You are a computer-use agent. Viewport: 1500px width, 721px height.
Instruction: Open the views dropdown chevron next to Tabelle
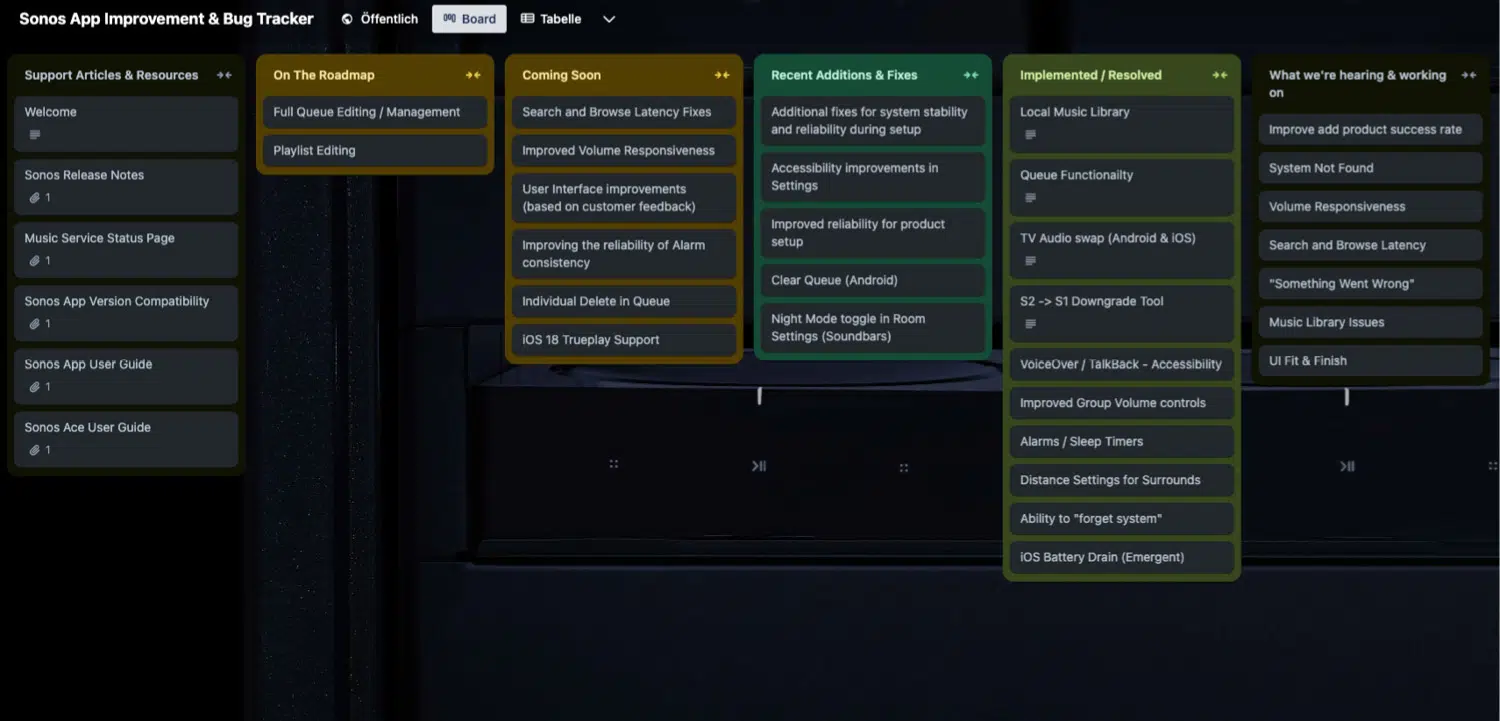tap(608, 19)
